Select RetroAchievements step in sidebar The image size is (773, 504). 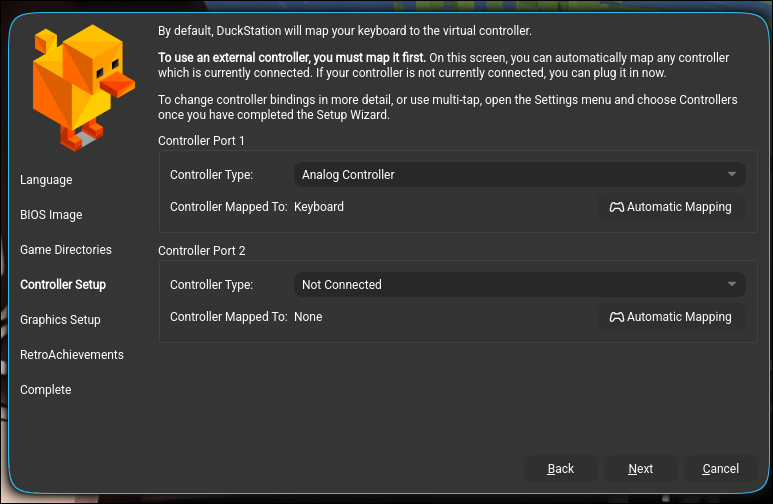coord(72,355)
